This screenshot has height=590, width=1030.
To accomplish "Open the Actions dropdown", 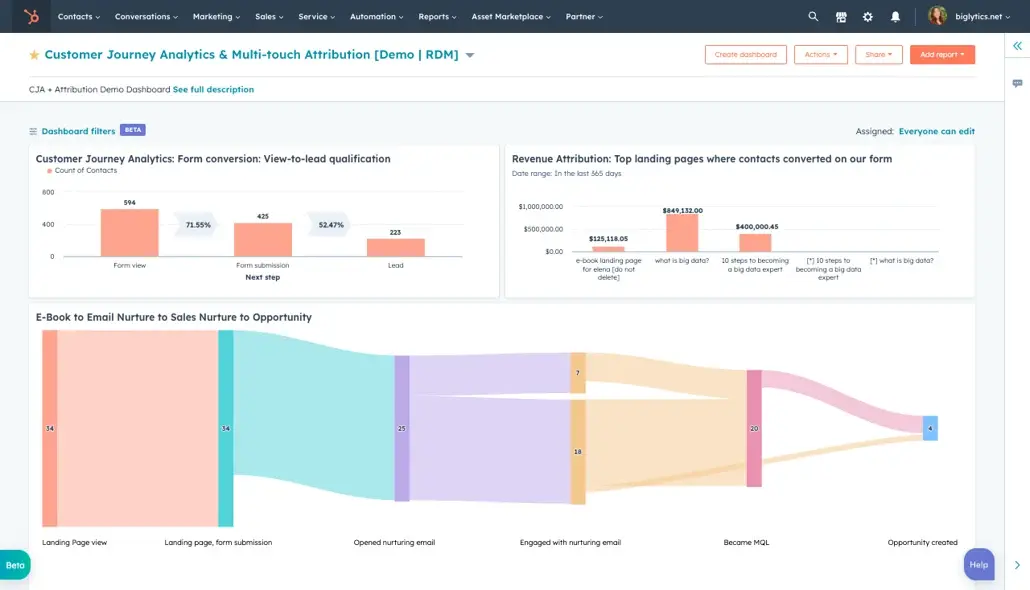I will 820,54.
